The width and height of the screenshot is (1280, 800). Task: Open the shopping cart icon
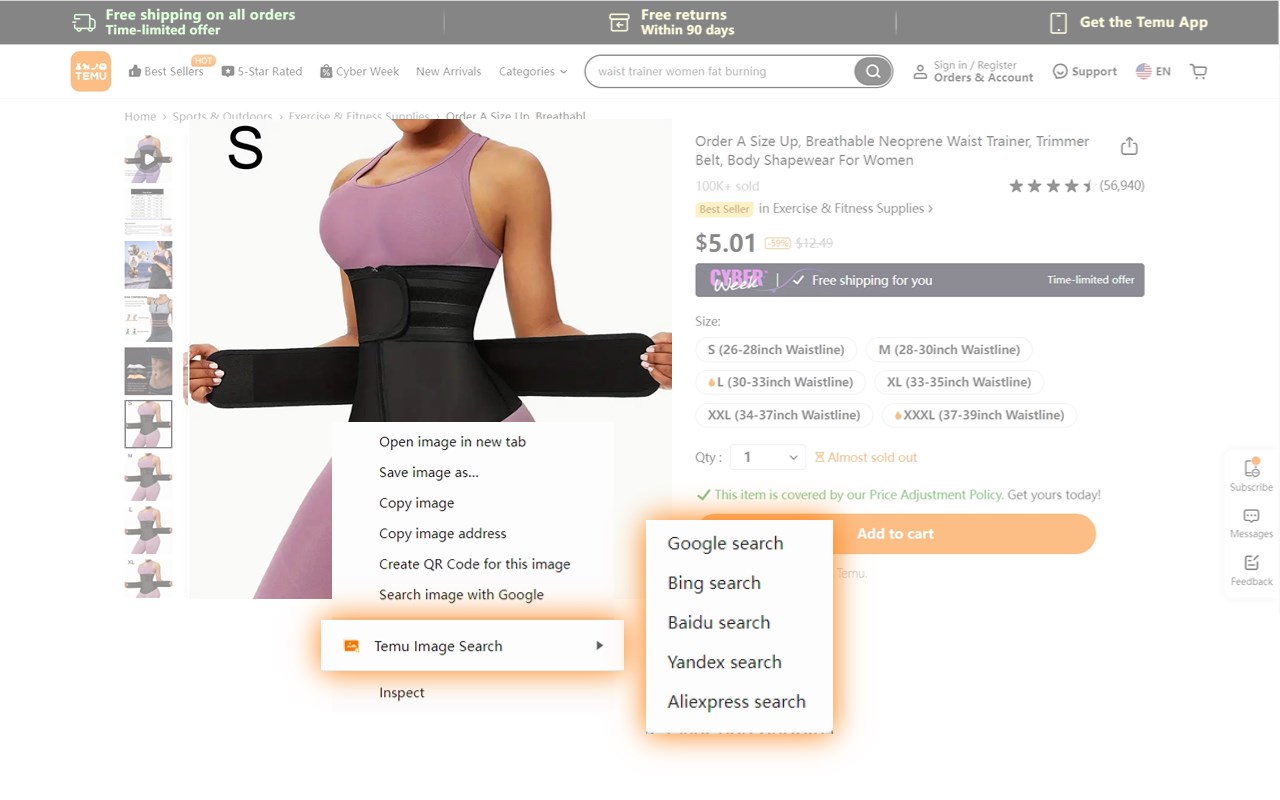coord(1198,71)
